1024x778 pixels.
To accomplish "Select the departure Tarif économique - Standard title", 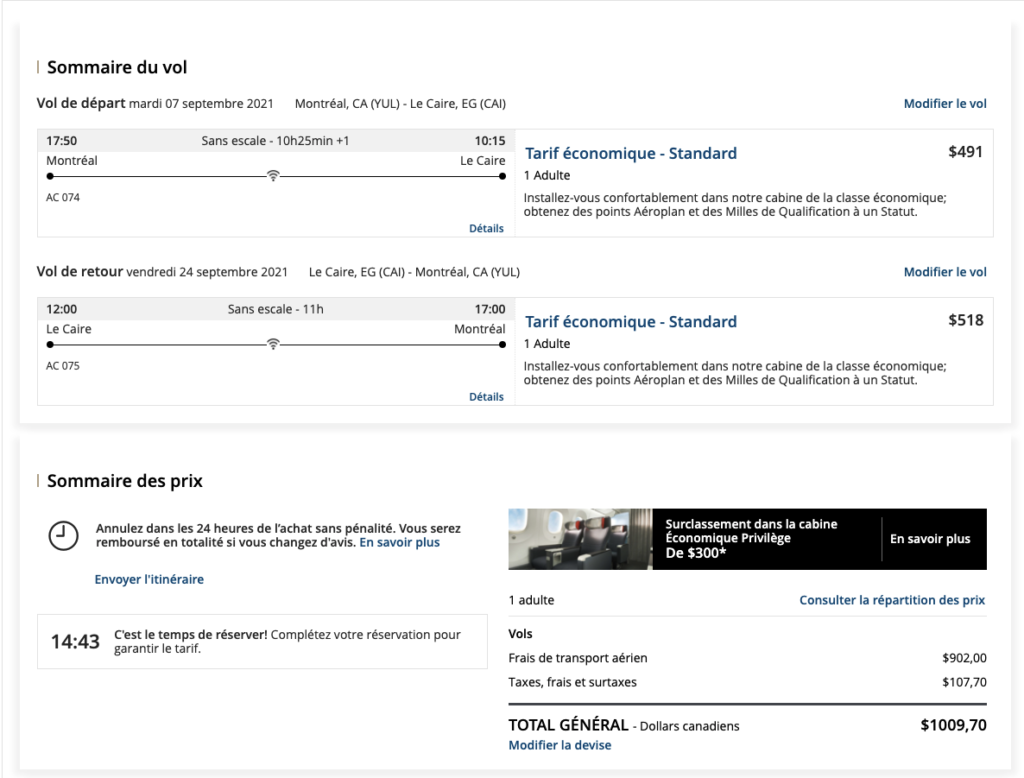I will (630, 154).
